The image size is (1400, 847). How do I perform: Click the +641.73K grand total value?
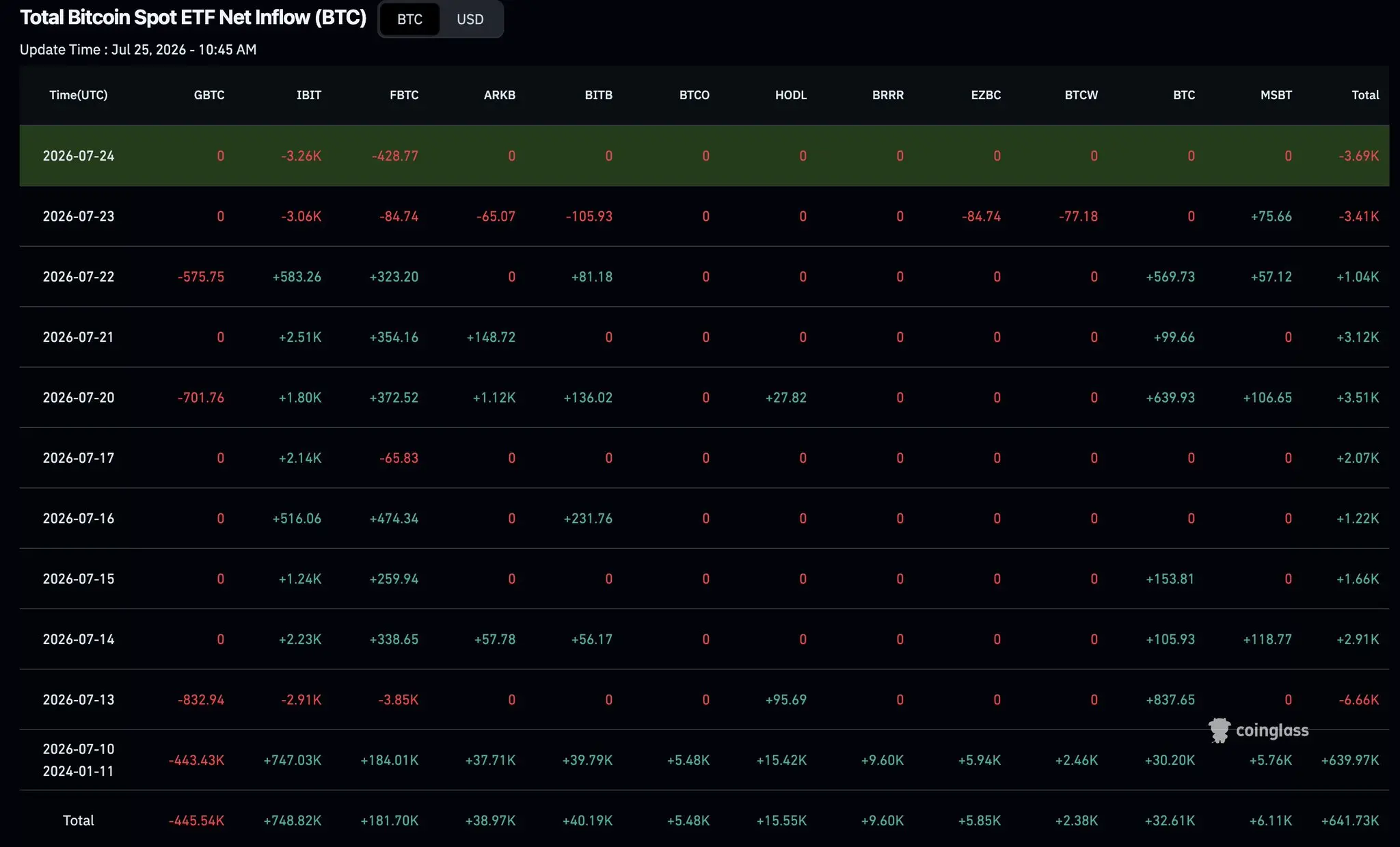pyautogui.click(x=1350, y=820)
